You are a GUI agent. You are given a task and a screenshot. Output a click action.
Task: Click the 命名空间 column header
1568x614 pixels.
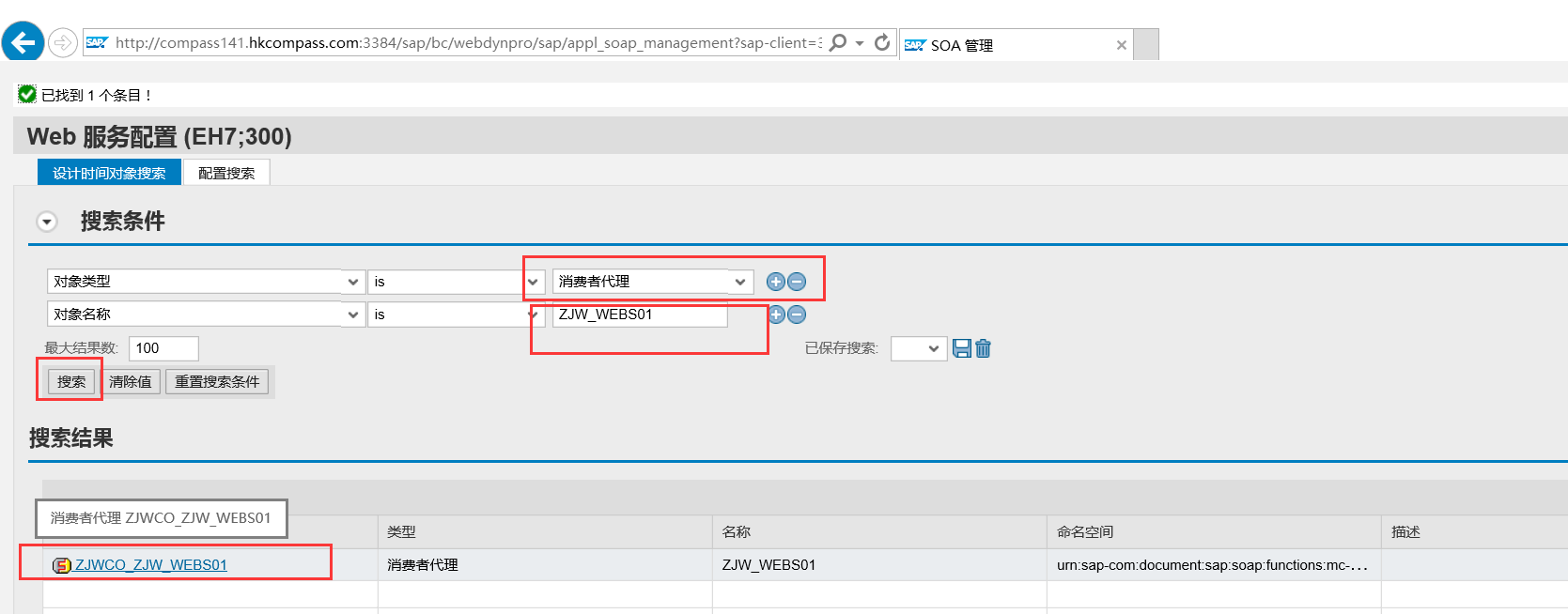pos(1214,531)
